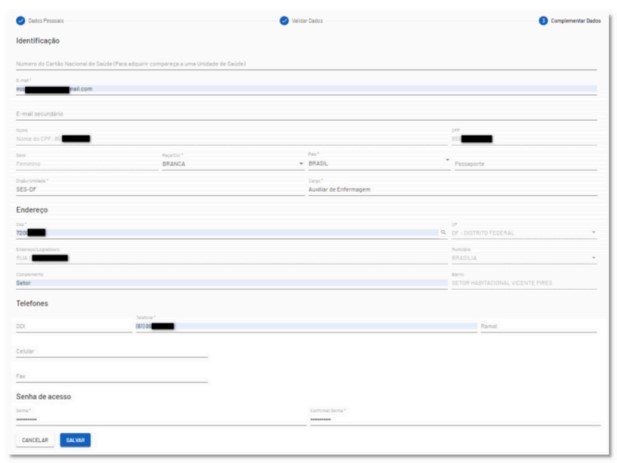Click the Validar Dados step checkmark icon
This screenshot has width=617, height=463.
click(284, 21)
